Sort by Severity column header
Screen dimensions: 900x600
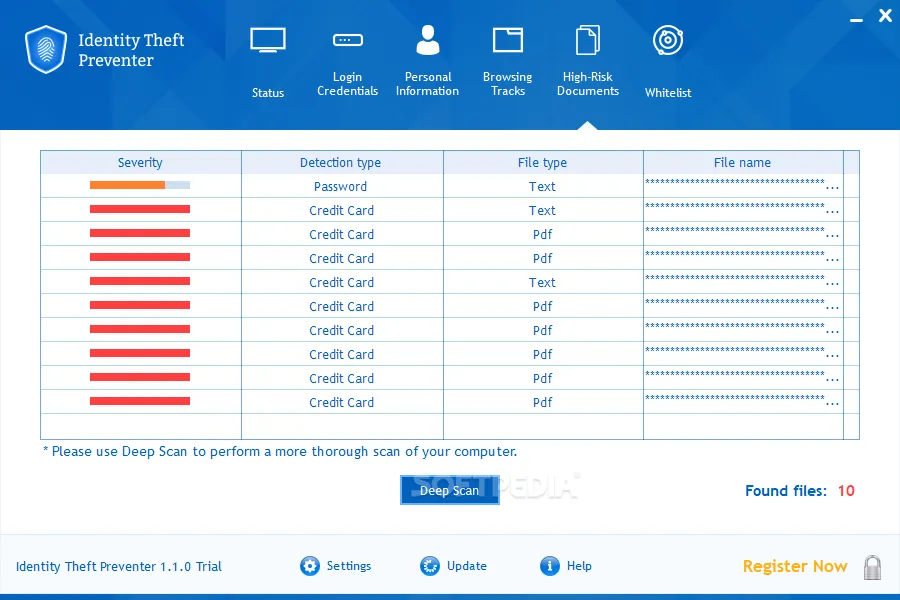(141, 162)
